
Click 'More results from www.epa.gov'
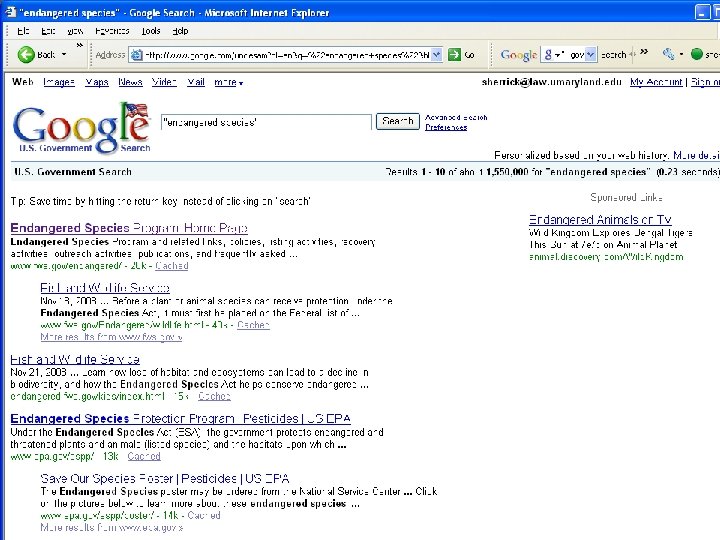click(112, 527)
